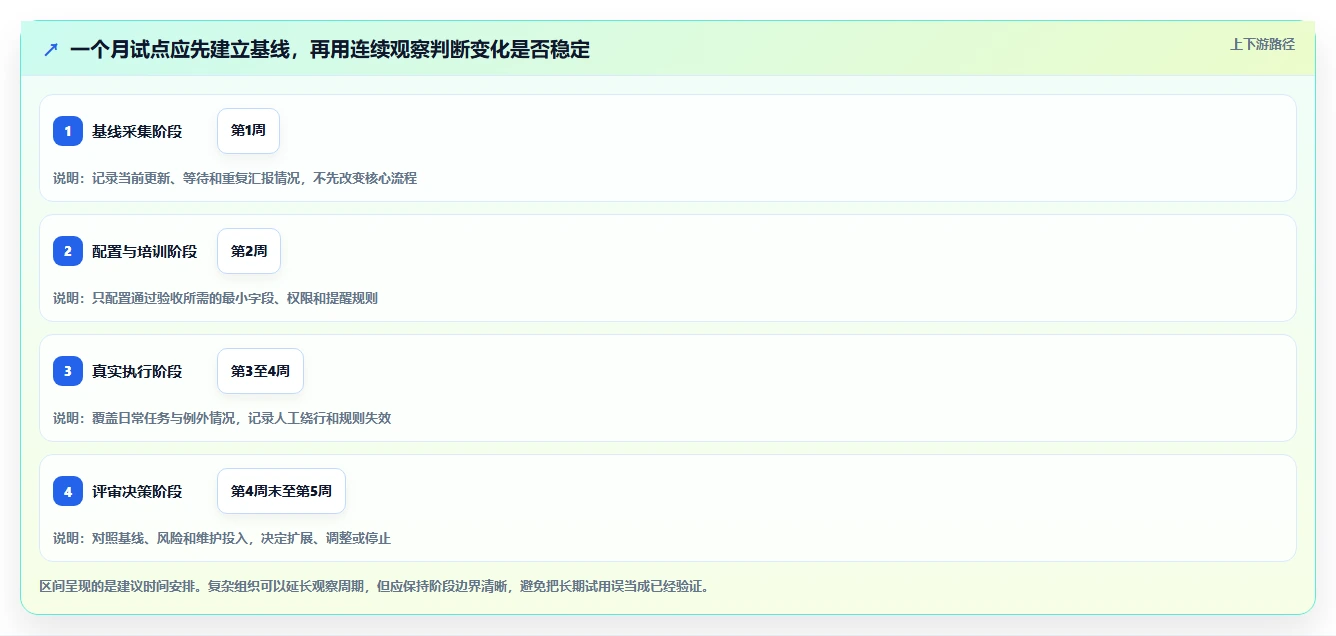
Task: Select the 第3至4周 time chip
Action: pyautogui.click(x=260, y=371)
